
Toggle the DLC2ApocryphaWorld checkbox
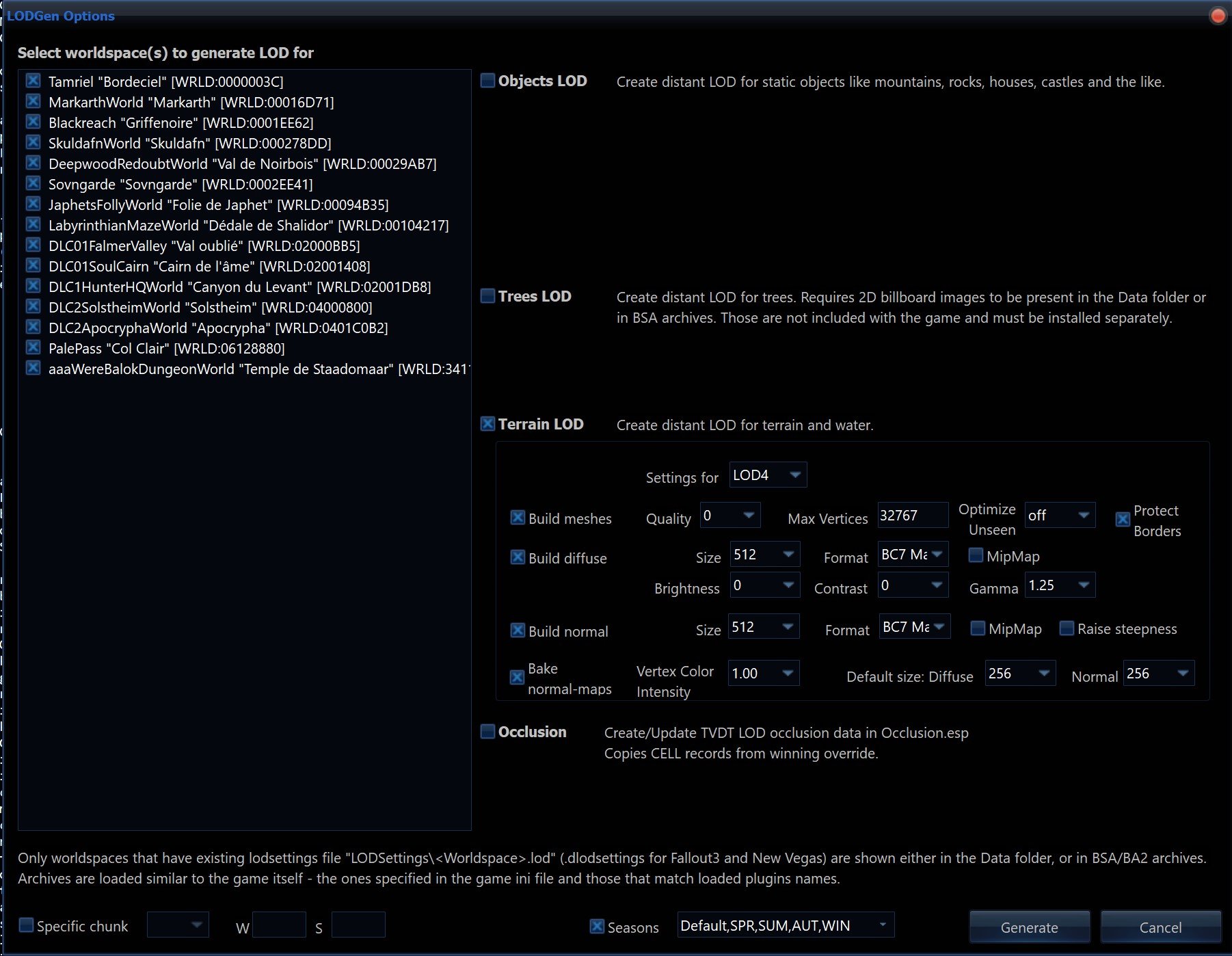(33, 327)
